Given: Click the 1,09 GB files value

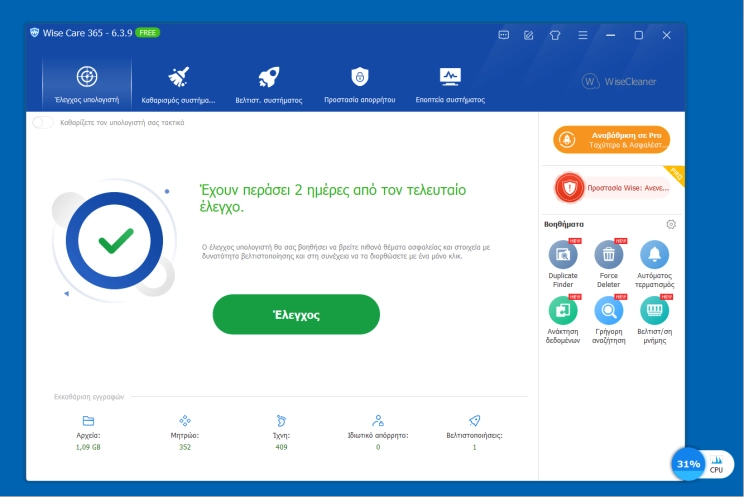Looking at the screenshot, I should point(88,447).
